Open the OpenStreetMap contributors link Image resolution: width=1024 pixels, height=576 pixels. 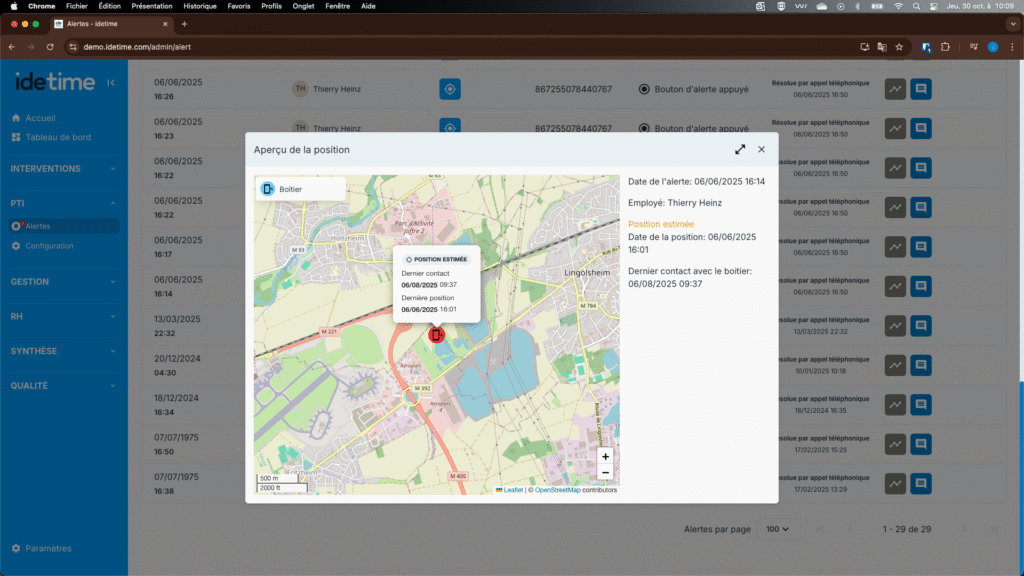click(x=557, y=490)
